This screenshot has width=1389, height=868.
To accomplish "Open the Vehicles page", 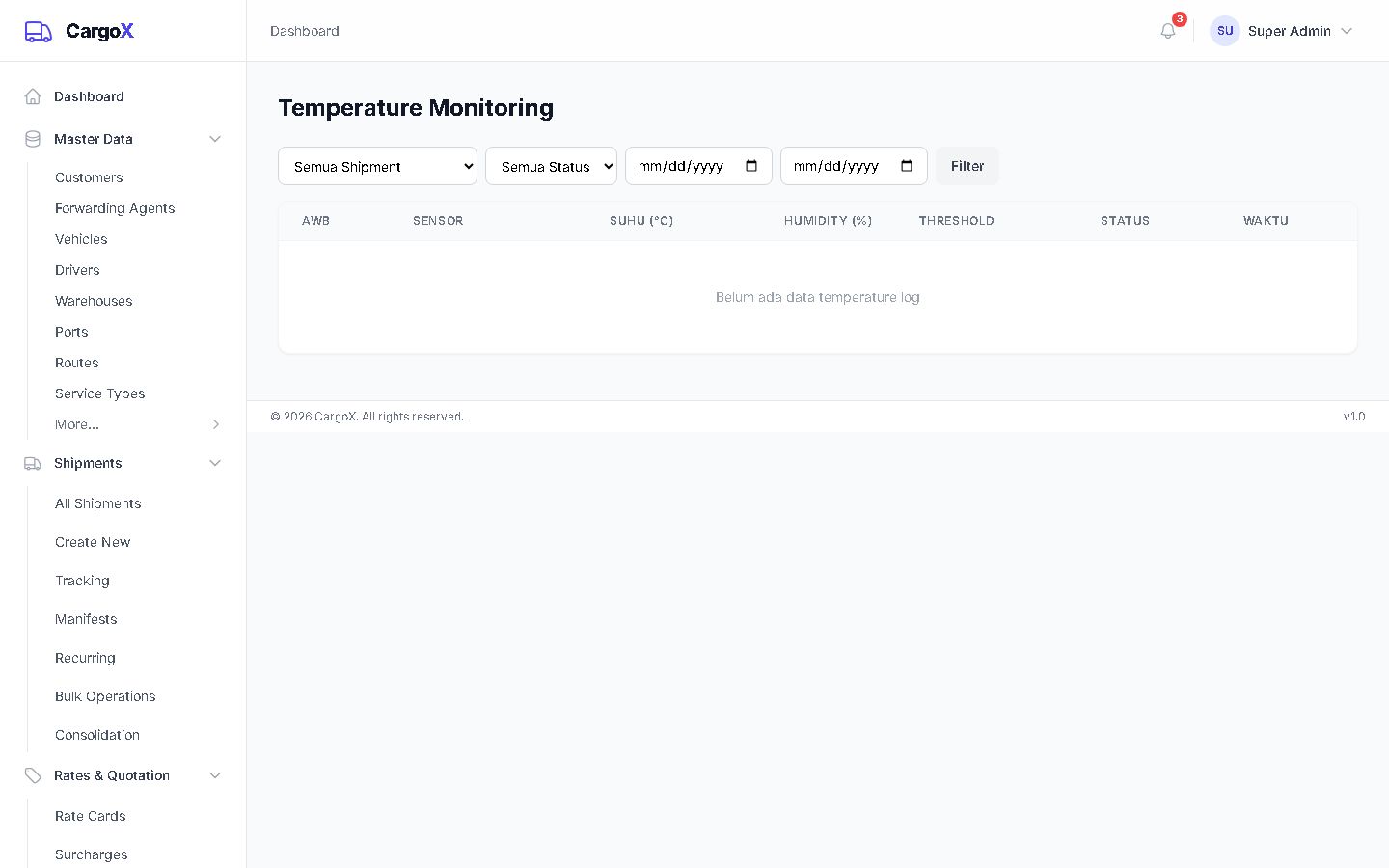I will pyautogui.click(x=81, y=239).
